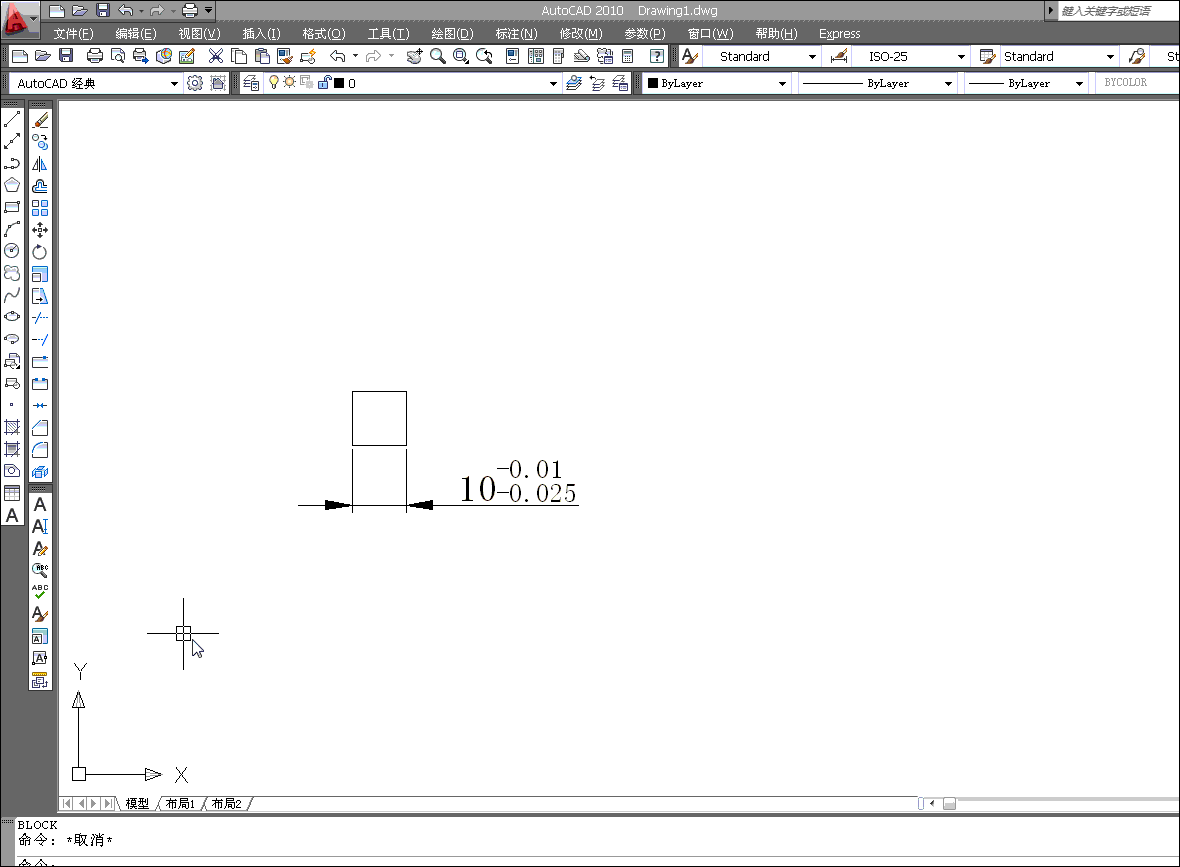The height and width of the screenshot is (867, 1180).
Task: Switch to the 布局2 tab
Action: (x=227, y=804)
